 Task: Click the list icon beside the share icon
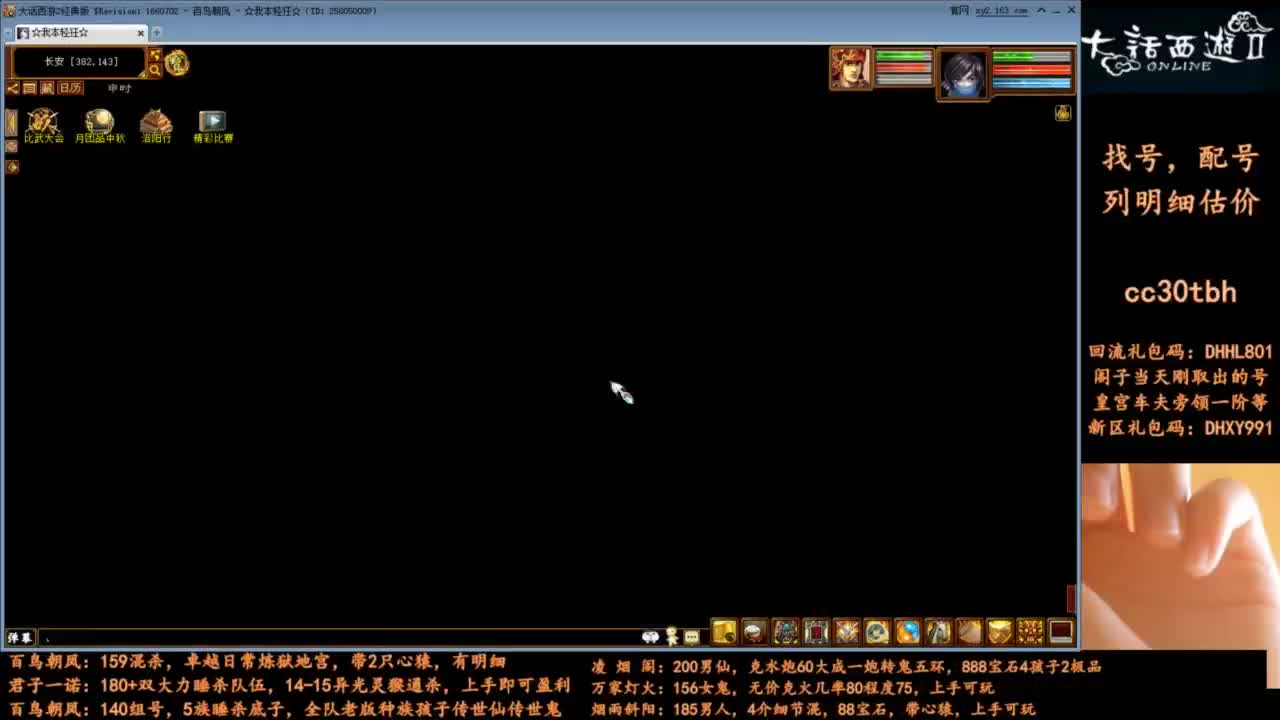coord(30,88)
